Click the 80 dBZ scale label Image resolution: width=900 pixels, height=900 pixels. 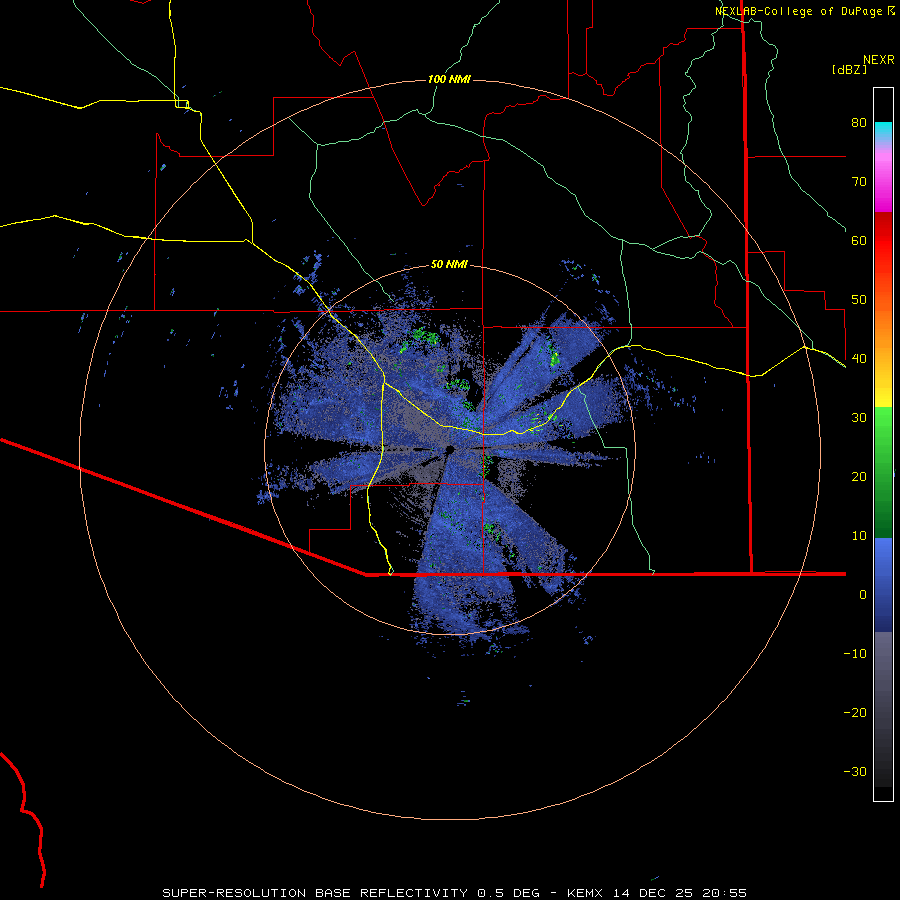coord(859,122)
